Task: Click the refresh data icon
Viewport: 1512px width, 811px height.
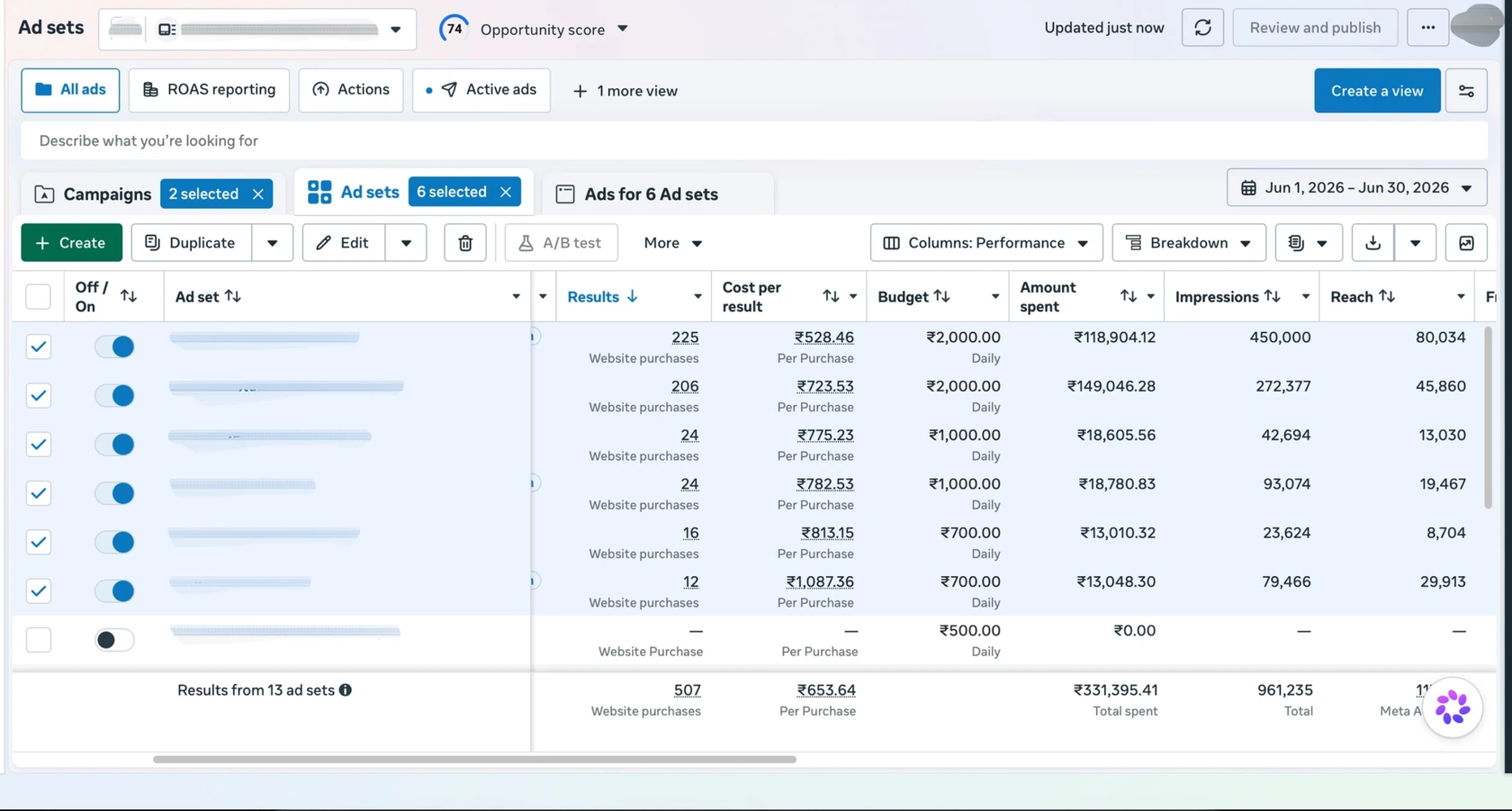Action: (1202, 28)
